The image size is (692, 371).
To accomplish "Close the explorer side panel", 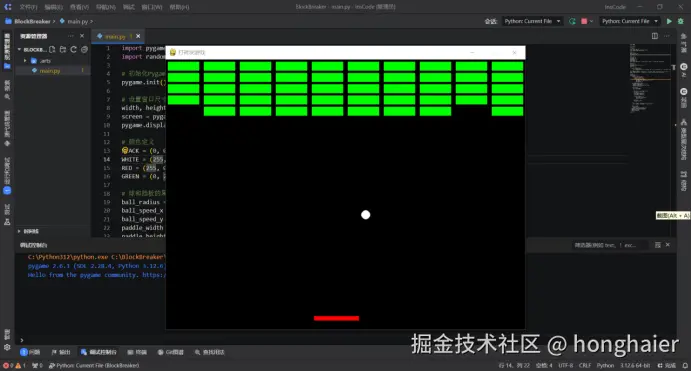I will 82,36.
